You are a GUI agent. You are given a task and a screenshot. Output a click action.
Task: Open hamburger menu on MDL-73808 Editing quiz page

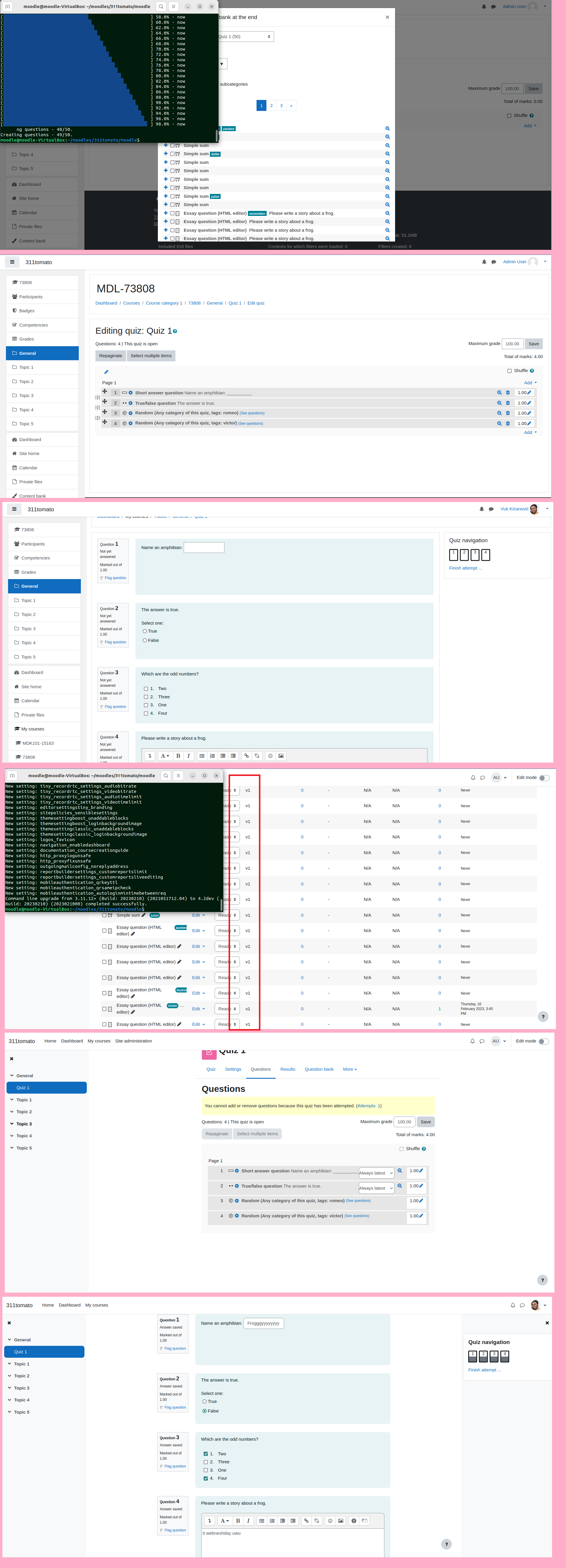(12, 262)
